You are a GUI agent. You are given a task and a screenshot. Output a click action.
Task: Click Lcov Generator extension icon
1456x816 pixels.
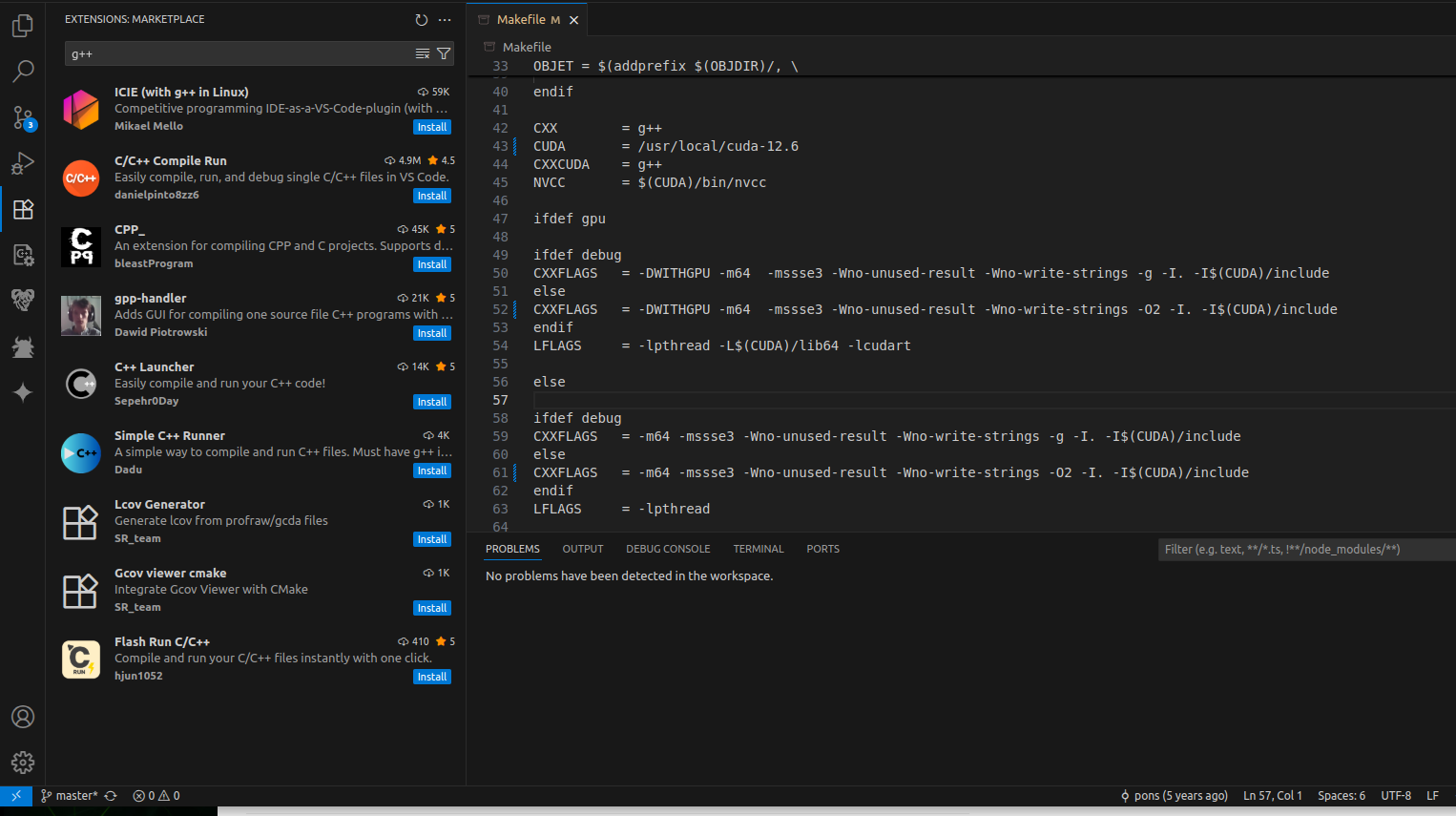[x=81, y=521]
